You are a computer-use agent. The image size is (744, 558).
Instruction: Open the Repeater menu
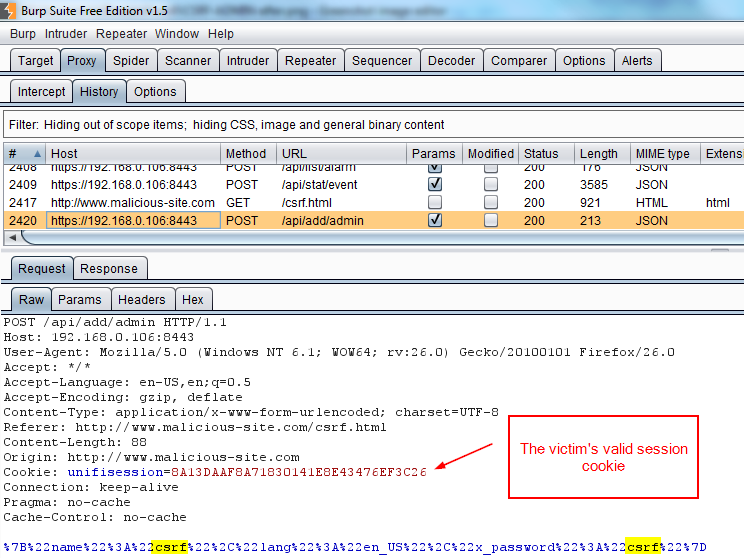[121, 34]
